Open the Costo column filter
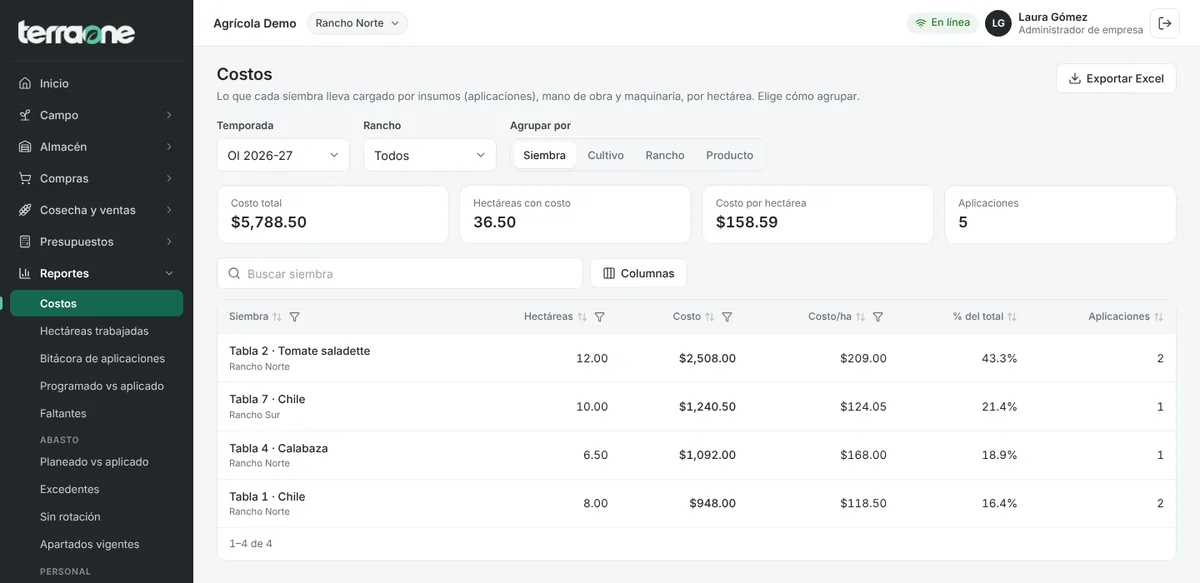 [727, 317]
